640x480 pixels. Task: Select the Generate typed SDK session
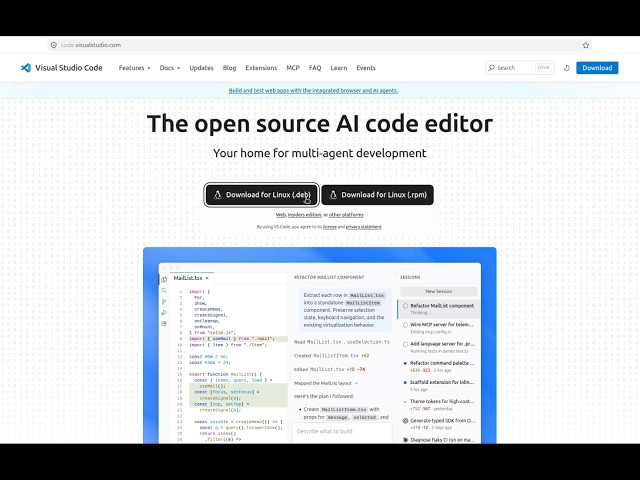point(438,424)
